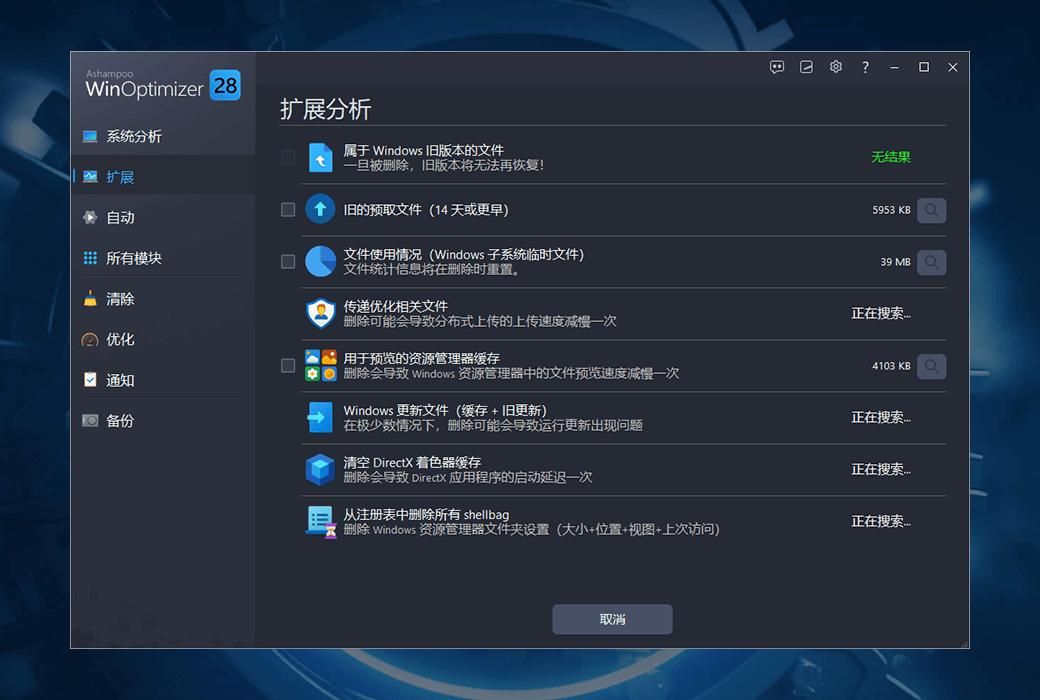Click the 所有模块 grid icon

[90, 258]
